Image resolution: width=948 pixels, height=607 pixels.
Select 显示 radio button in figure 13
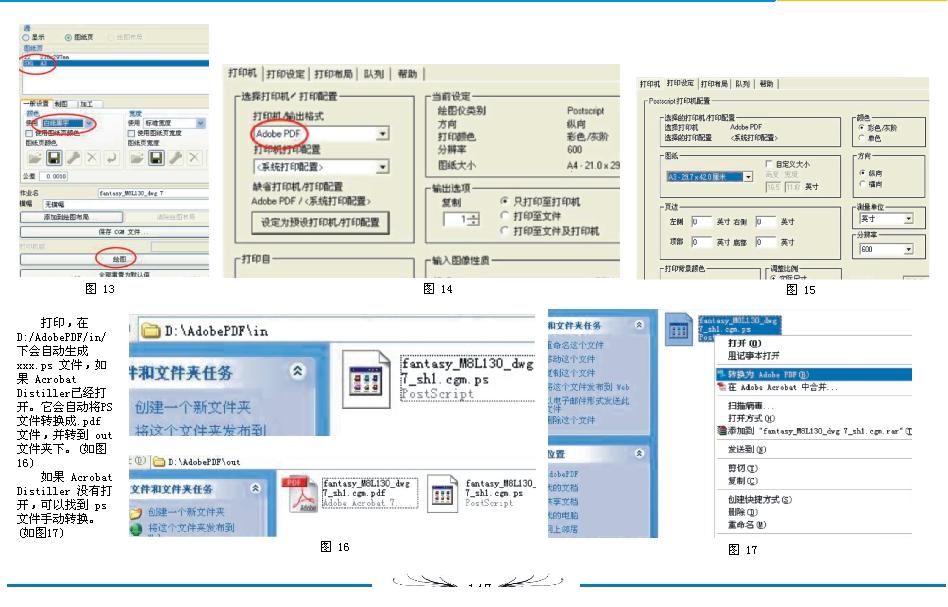[x=26, y=37]
